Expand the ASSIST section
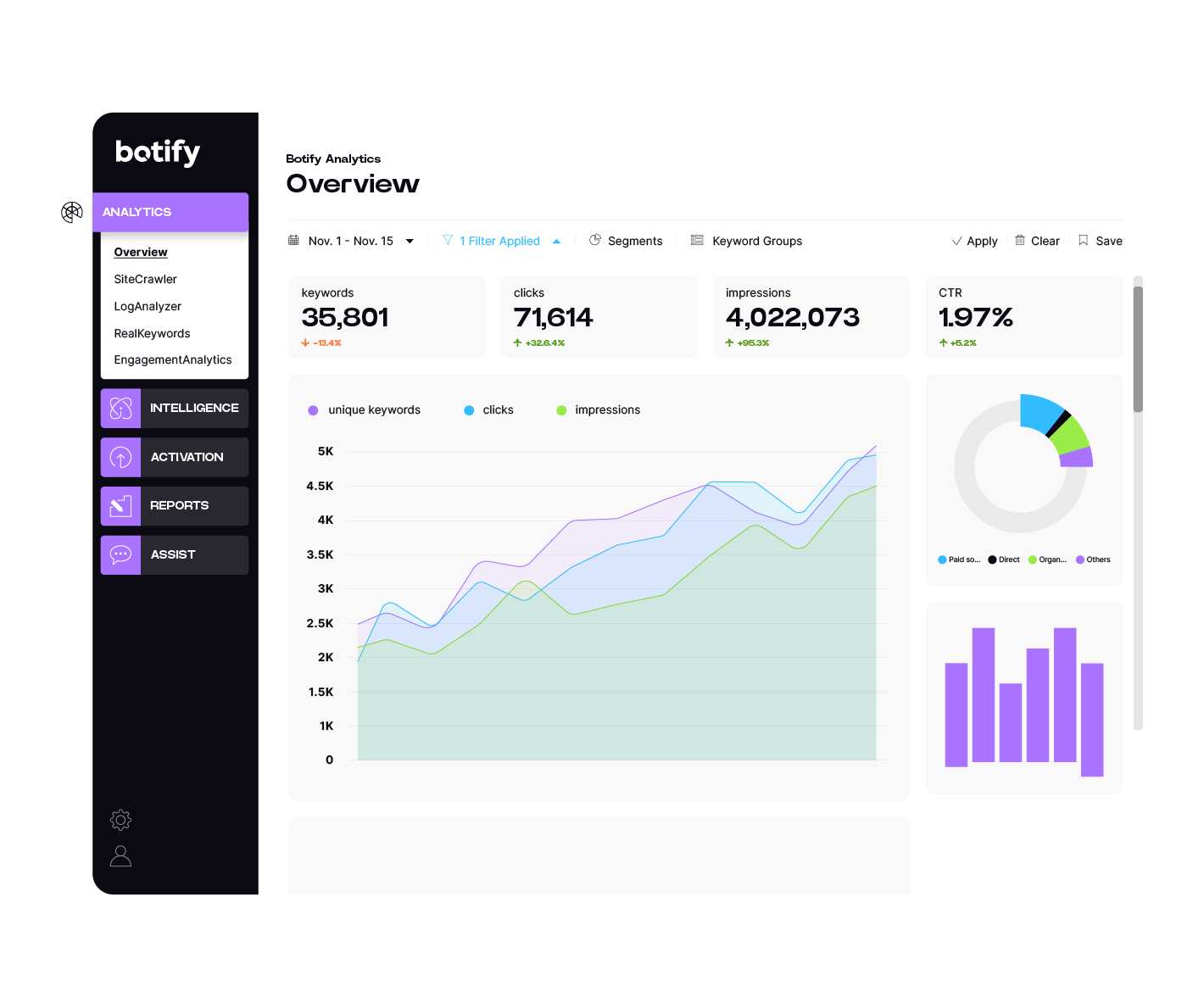 coord(175,554)
